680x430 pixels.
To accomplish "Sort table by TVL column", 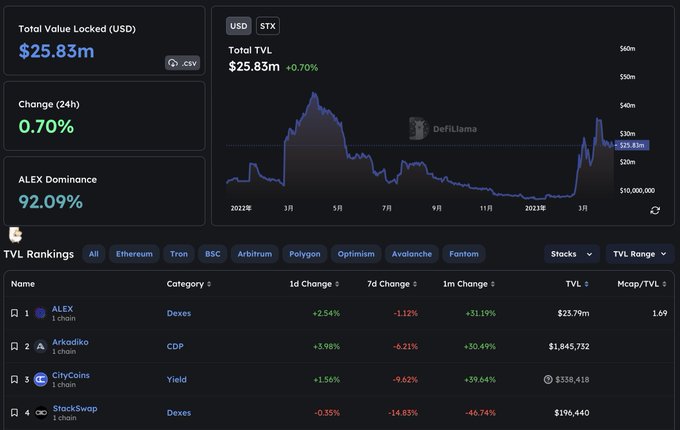I will point(577,284).
